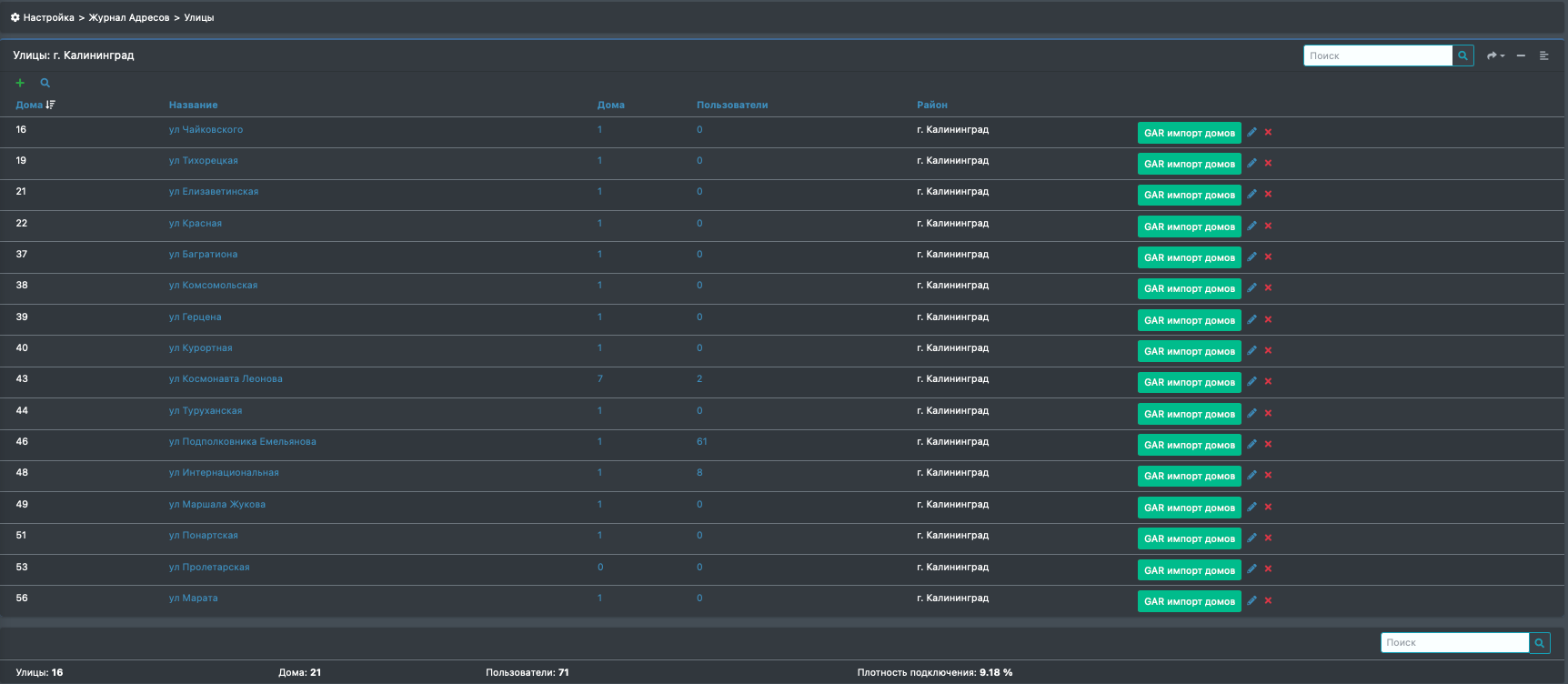Open the search icon below the Улицы title
This screenshot has height=684, width=1568.
(x=45, y=83)
